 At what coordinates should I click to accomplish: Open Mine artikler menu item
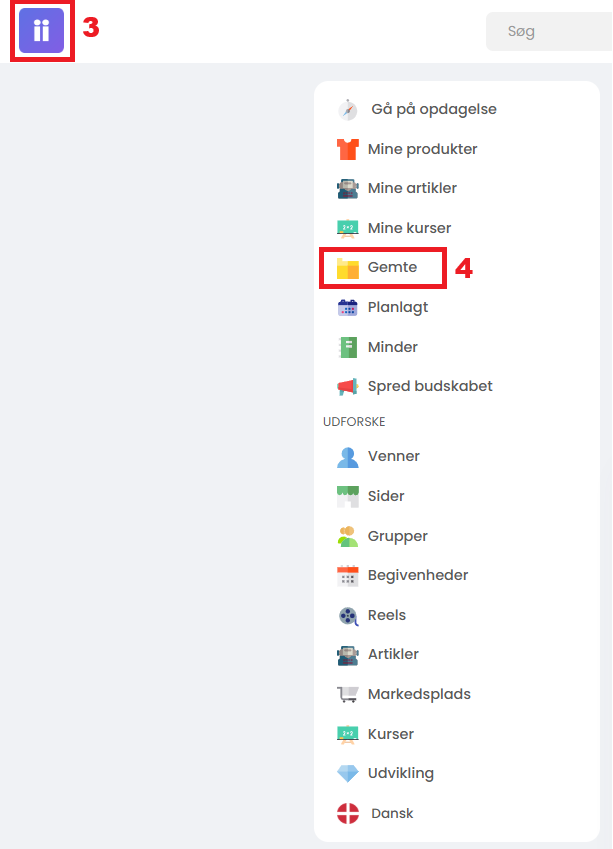click(x=412, y=188)
